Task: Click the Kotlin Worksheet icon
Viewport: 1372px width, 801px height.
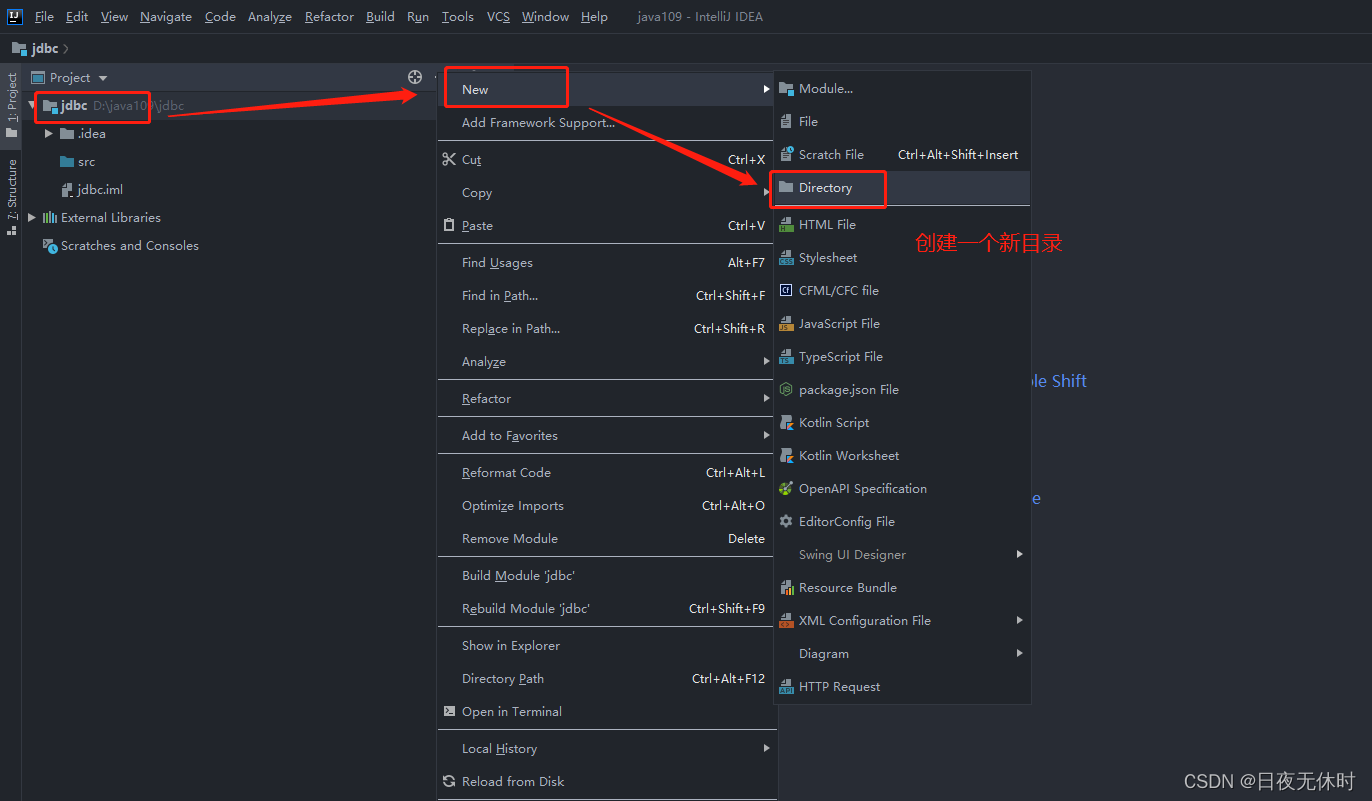Action: 786,455
